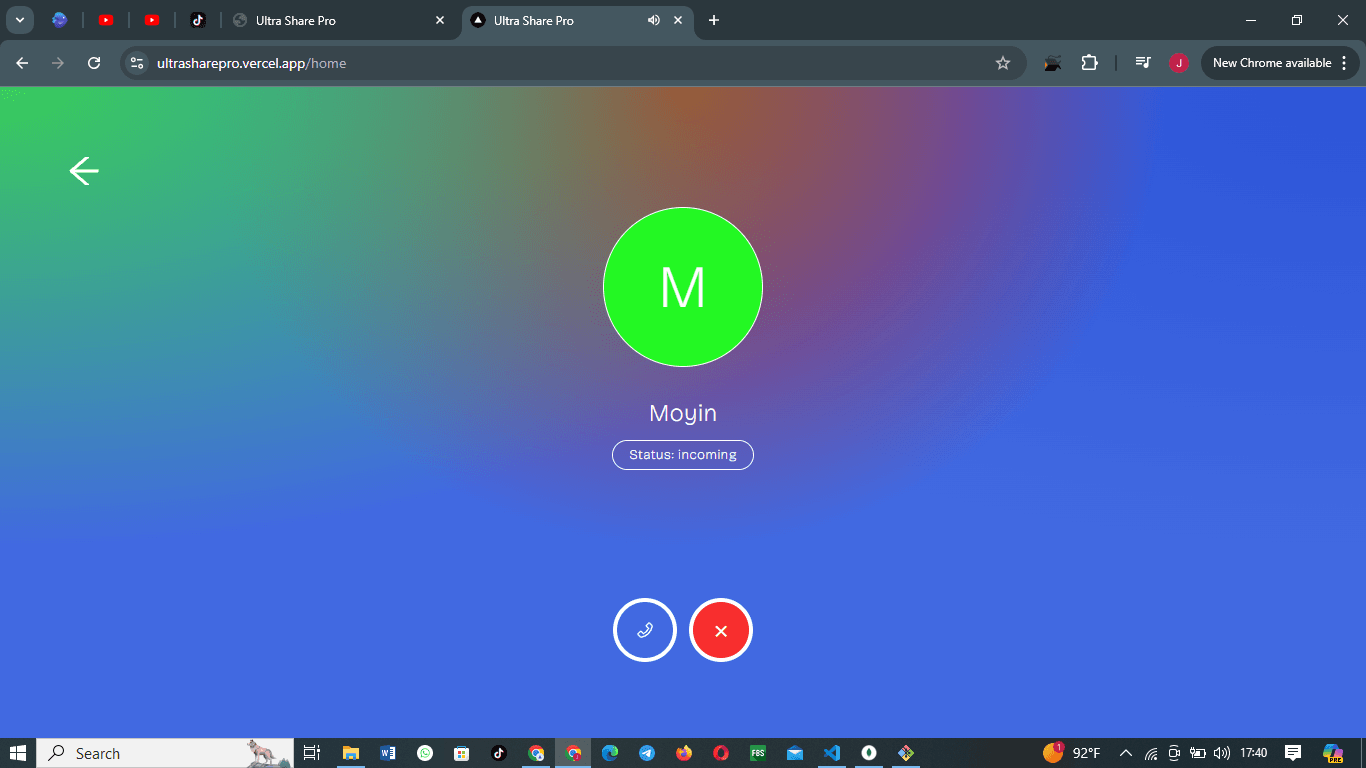Open Microsoft Store from taskbar

pyautogui.click(x=462, y=753)
